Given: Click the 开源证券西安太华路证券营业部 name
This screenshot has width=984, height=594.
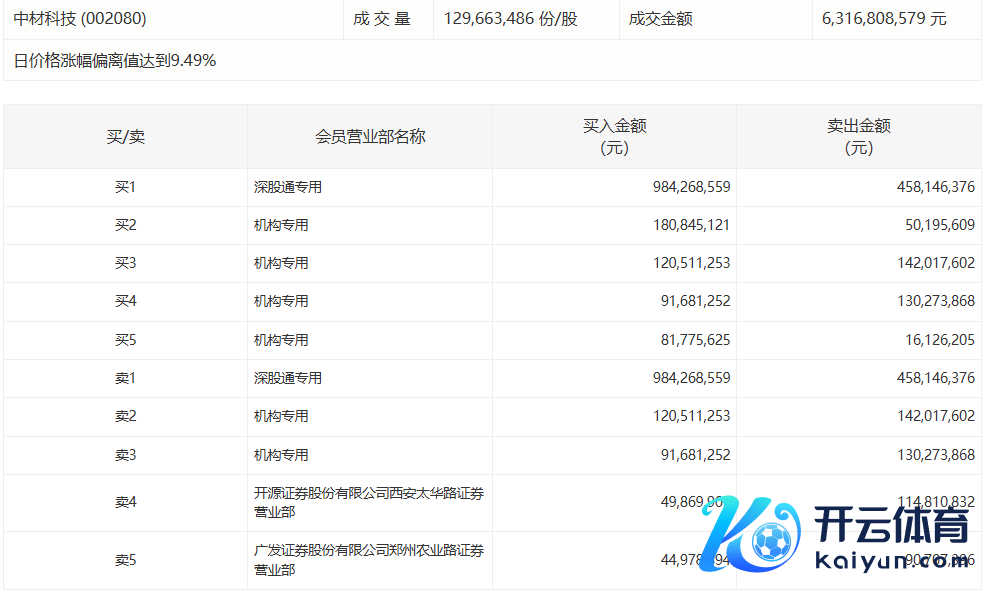Looking at the screenshot, I should pyautogui.click(x=368, y=502).
